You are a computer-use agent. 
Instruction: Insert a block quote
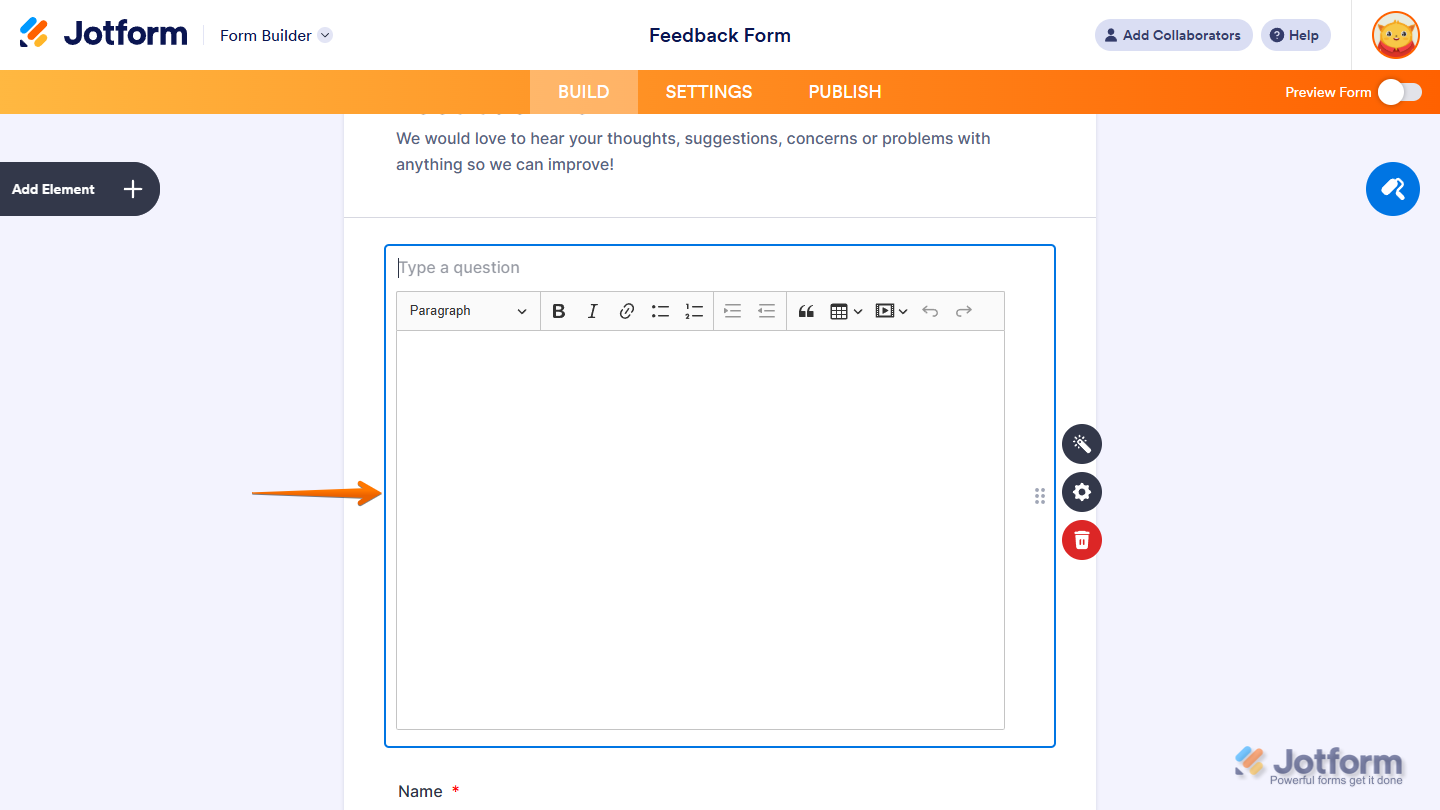[x=806, y=311]
